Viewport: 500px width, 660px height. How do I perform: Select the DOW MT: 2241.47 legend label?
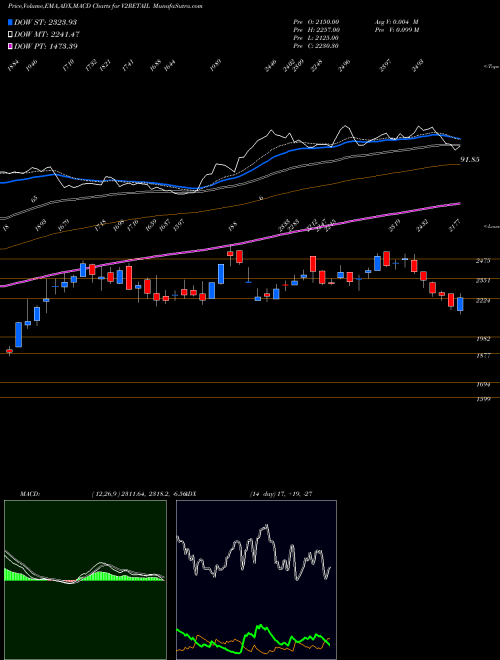47,34
